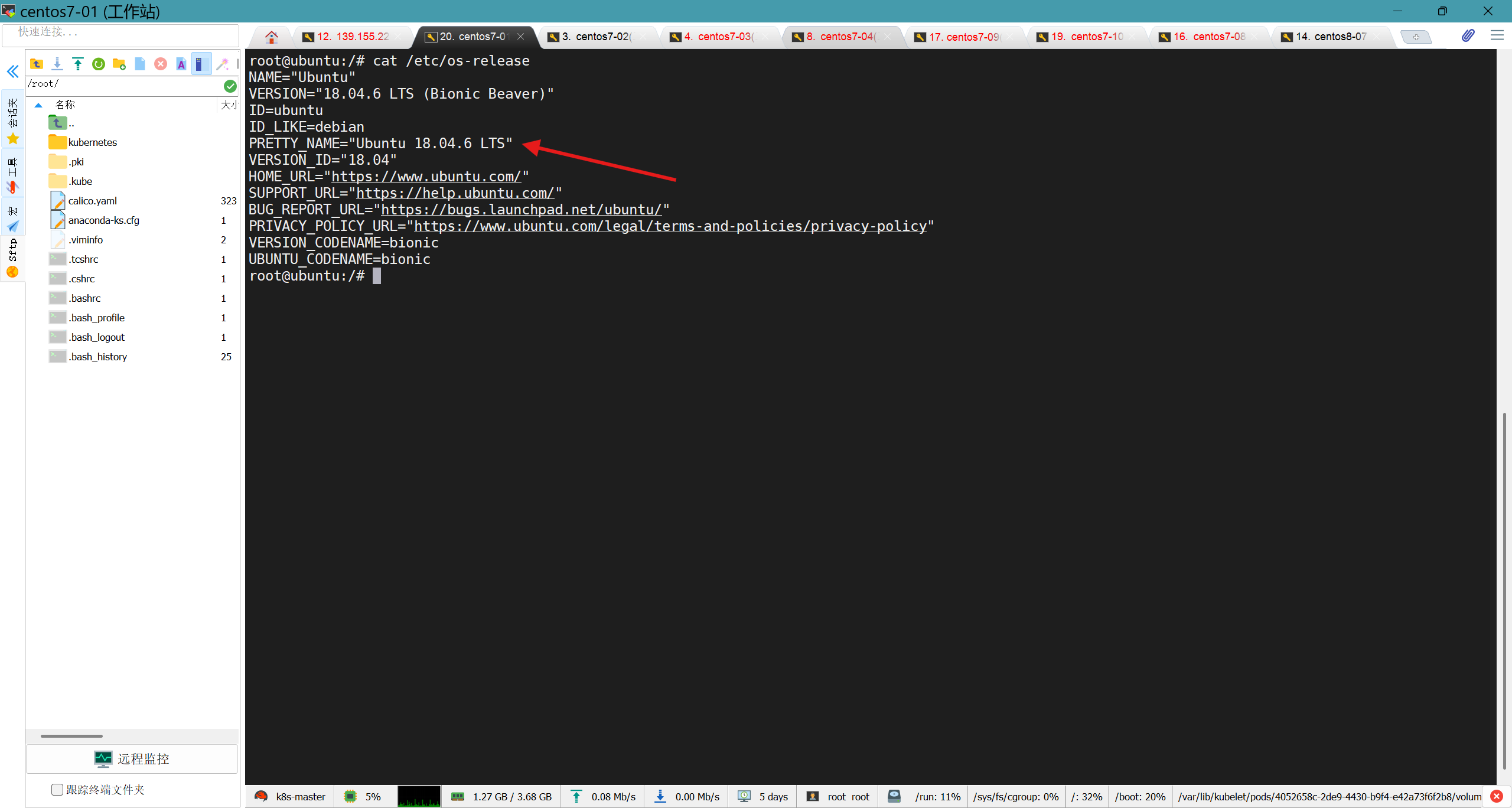Click the red delete file icon

coord(161,64)
